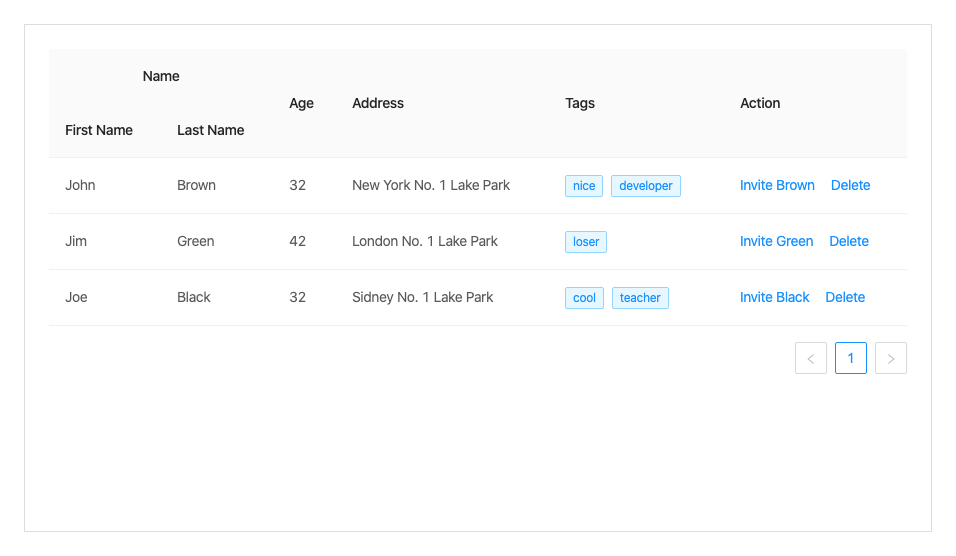Click the Tags column header

click(x=580, y=103)
